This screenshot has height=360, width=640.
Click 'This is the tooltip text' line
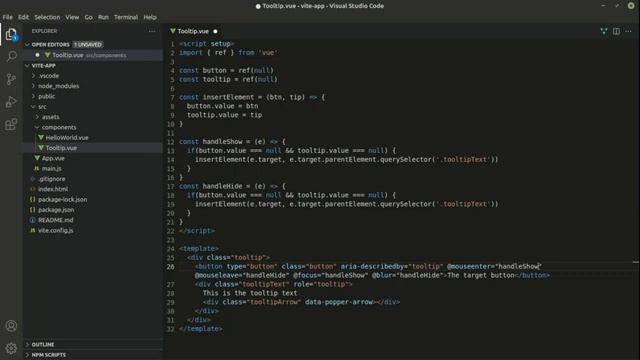(x=250, y=293)
